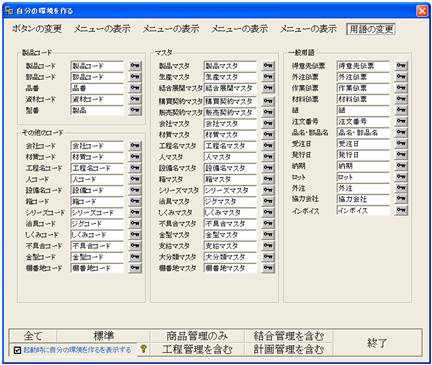
Task: Click the key icon in the 品番 row
Action: tap(135, 88)
